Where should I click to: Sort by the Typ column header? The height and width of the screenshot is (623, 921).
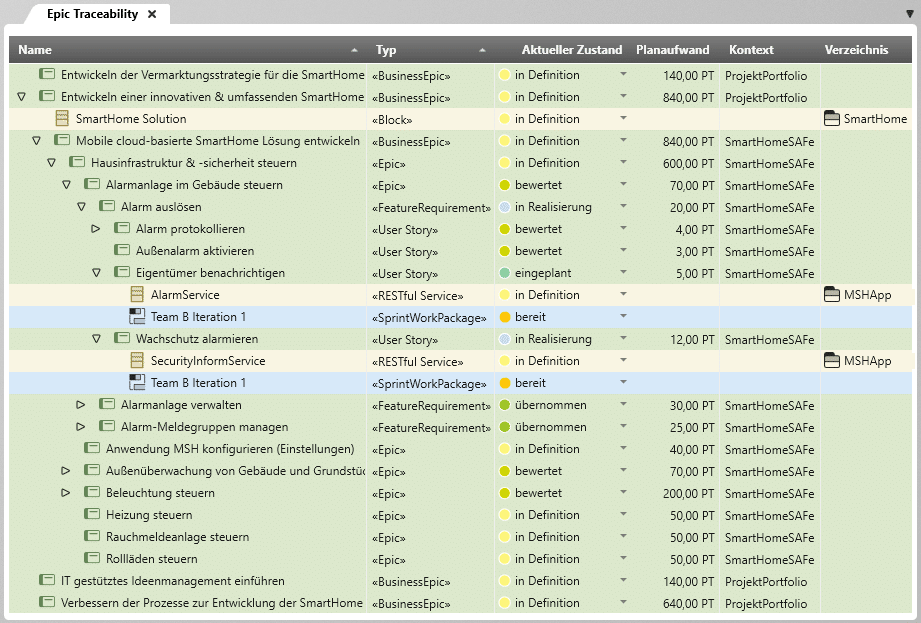[386, 50]
